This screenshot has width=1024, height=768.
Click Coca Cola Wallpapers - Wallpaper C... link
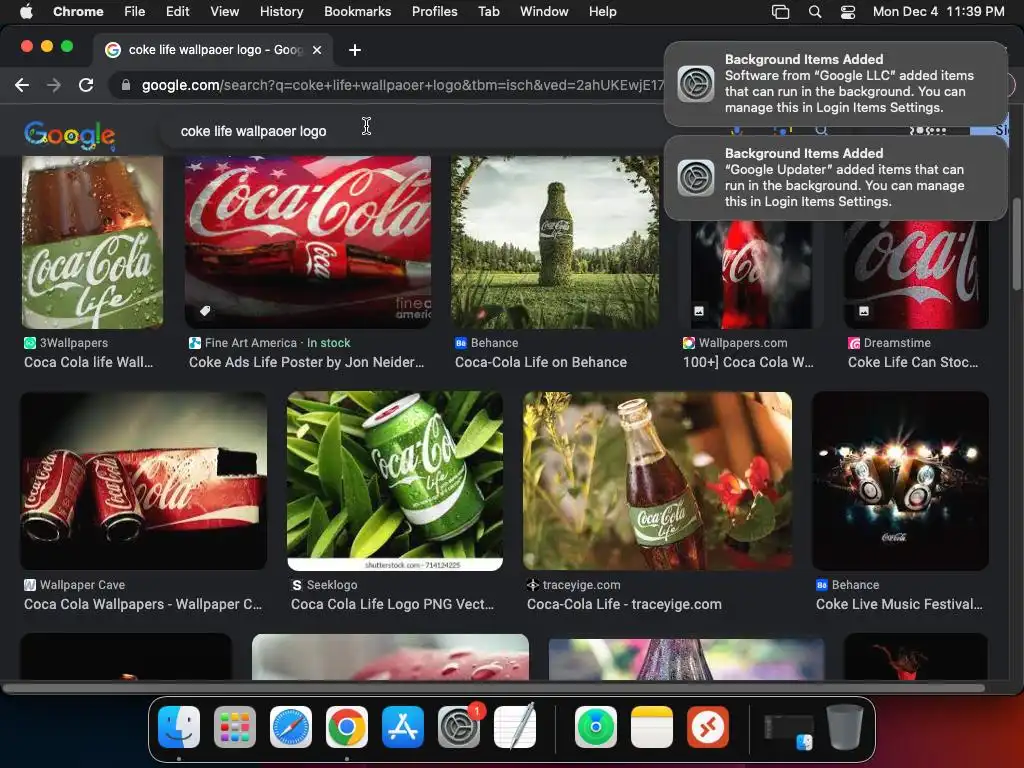pos(143,605)
